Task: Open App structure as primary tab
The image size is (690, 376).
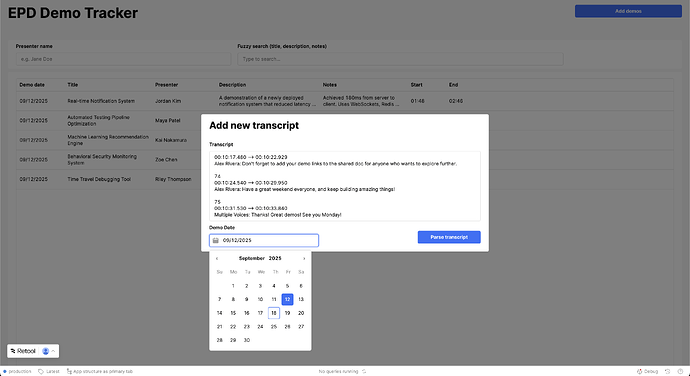Action: click(99, 372)
